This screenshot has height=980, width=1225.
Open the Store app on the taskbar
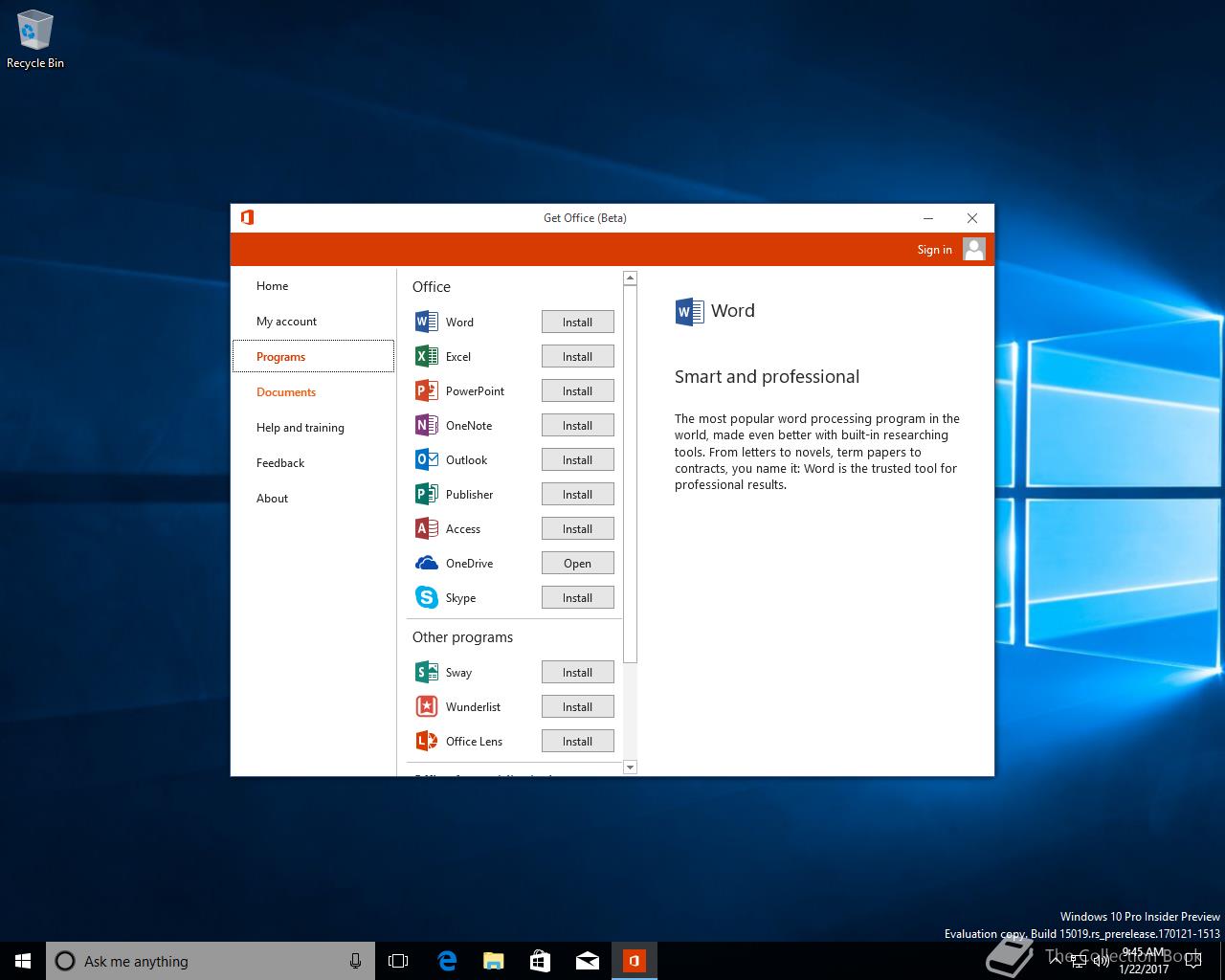point(540,961)
